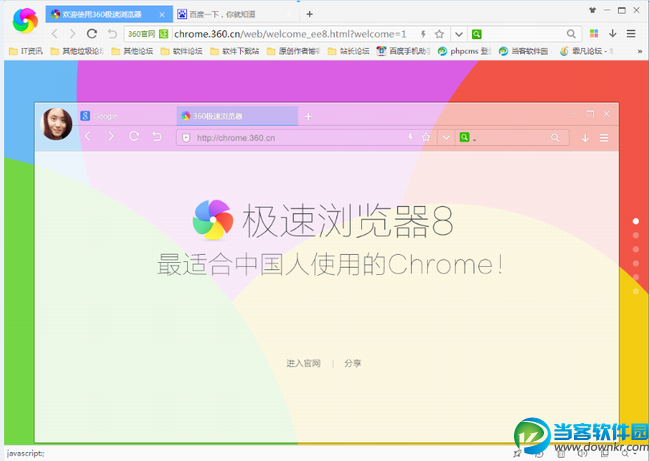Click the 进入官网 link

point(303,363)
